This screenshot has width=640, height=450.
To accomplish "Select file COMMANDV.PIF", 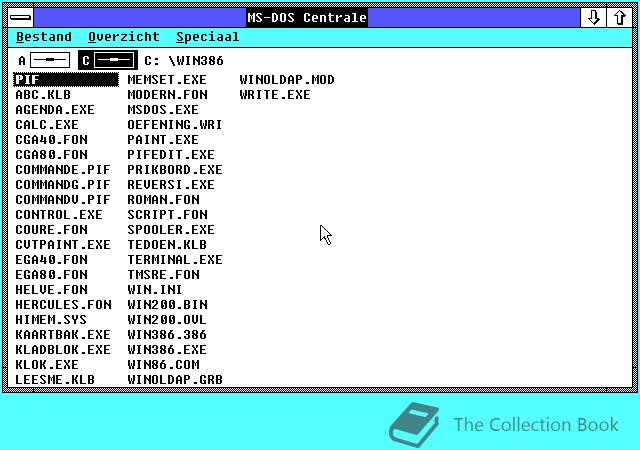I will [63, 200].
